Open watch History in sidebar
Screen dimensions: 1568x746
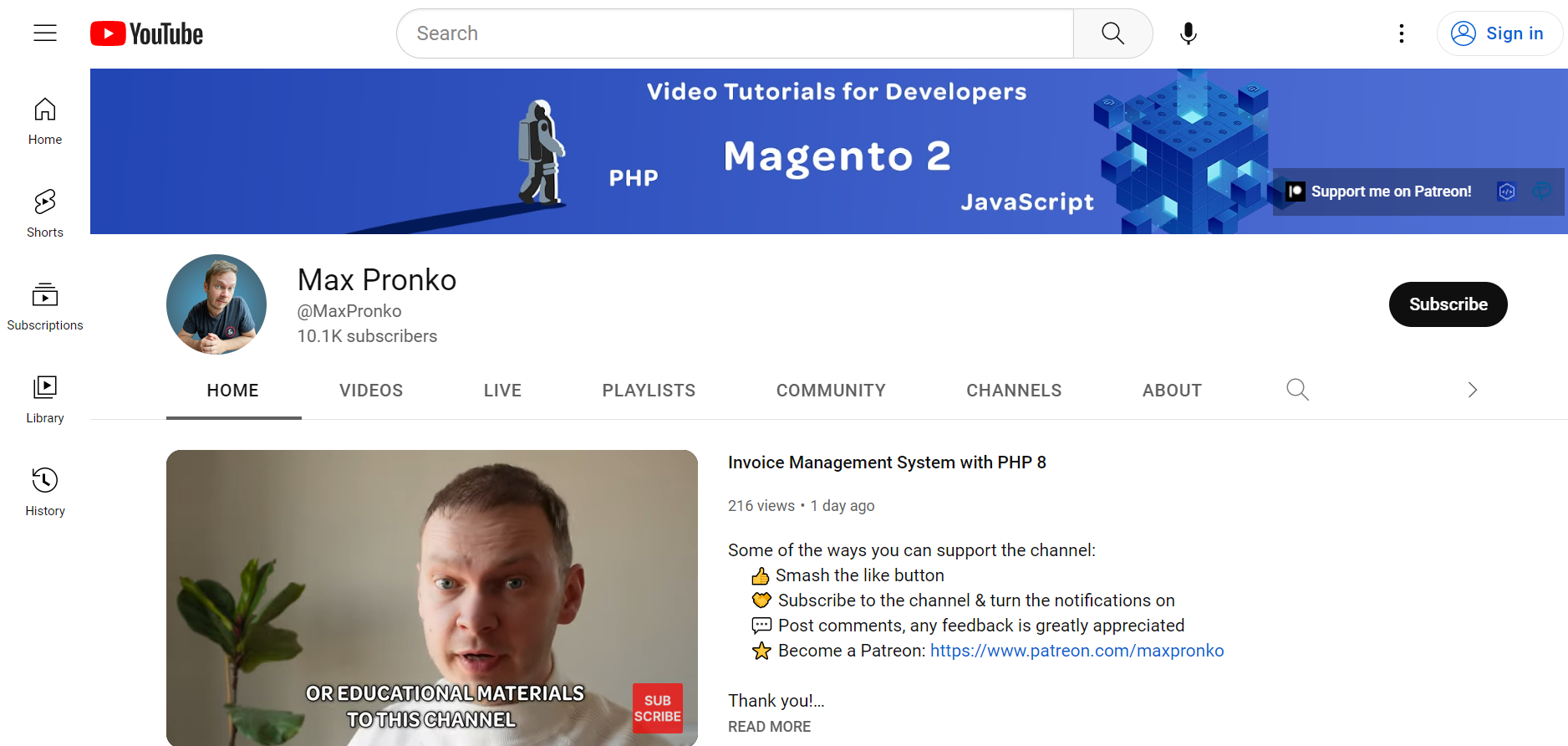tap(45, 493)
